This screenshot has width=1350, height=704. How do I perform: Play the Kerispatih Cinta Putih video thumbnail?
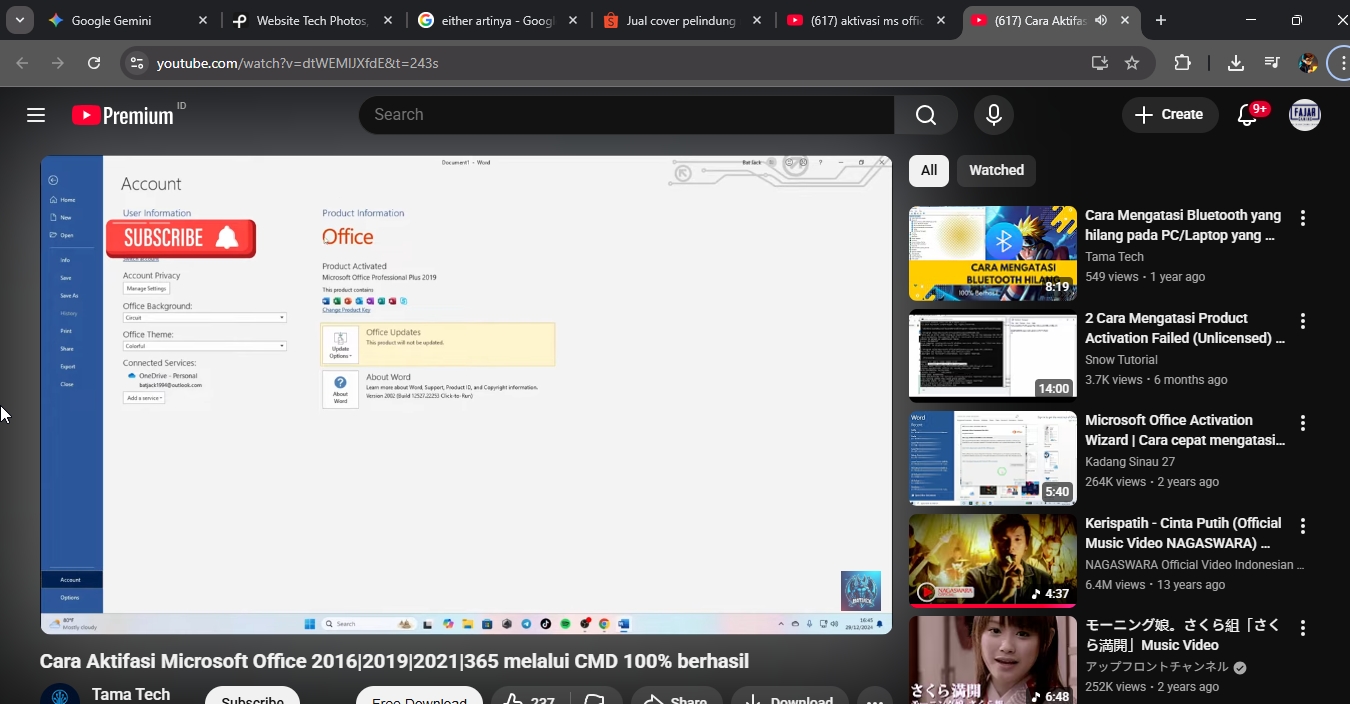click(992, 560)
